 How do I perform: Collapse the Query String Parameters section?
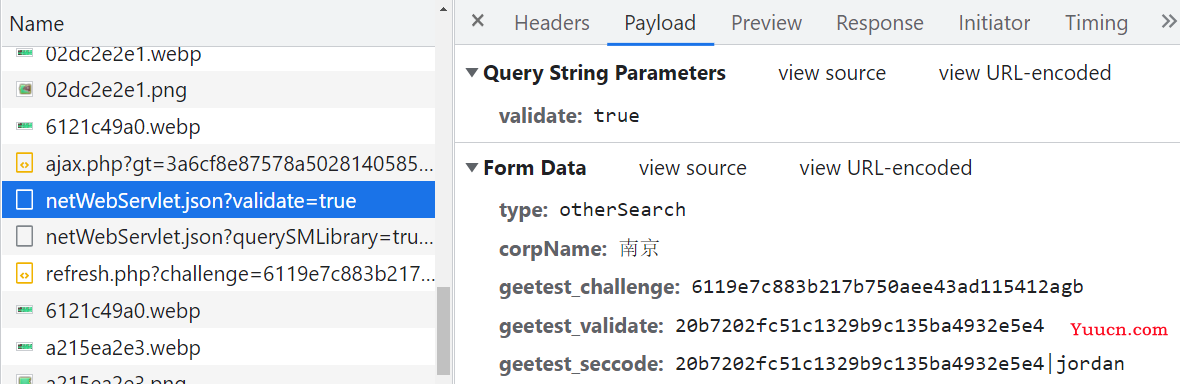(472, 73)
